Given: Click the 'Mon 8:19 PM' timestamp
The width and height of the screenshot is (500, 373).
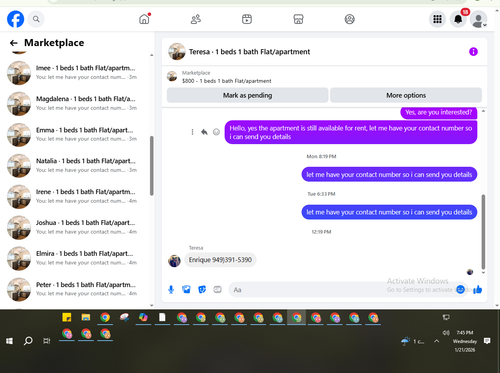Looking at the screenshot, I should [321, 156].
